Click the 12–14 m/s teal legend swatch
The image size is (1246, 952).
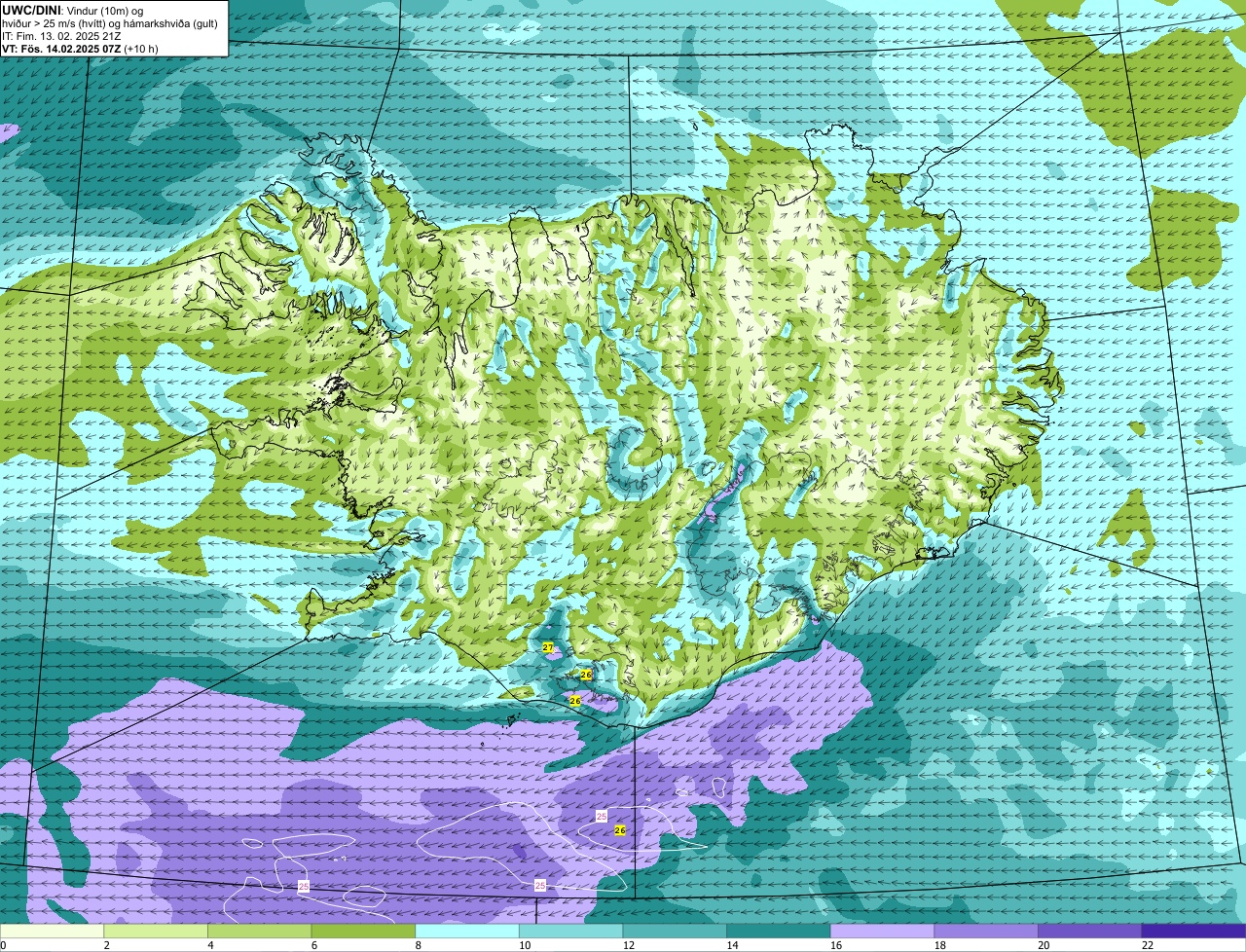675,932
